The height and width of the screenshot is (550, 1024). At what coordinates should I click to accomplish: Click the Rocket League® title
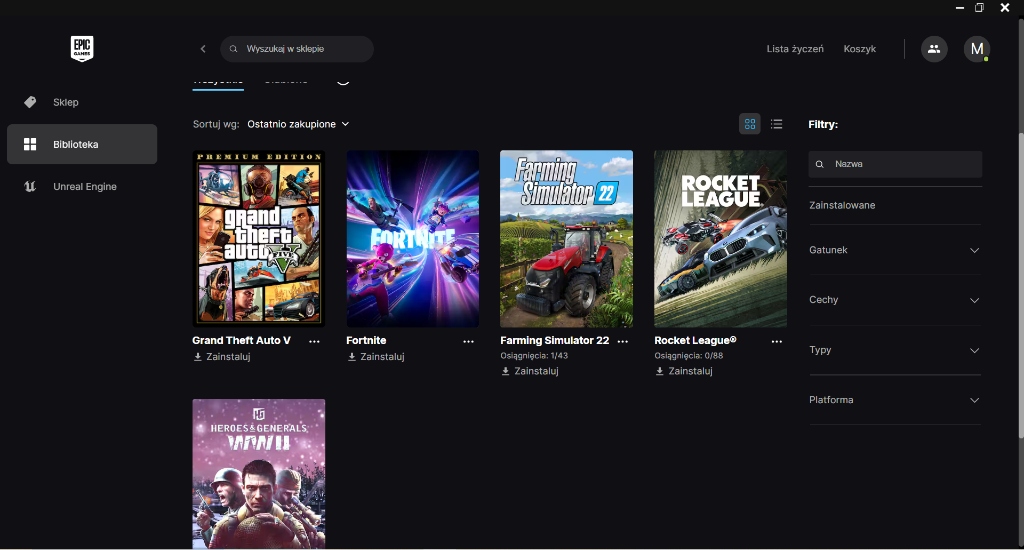coord(696,340)
